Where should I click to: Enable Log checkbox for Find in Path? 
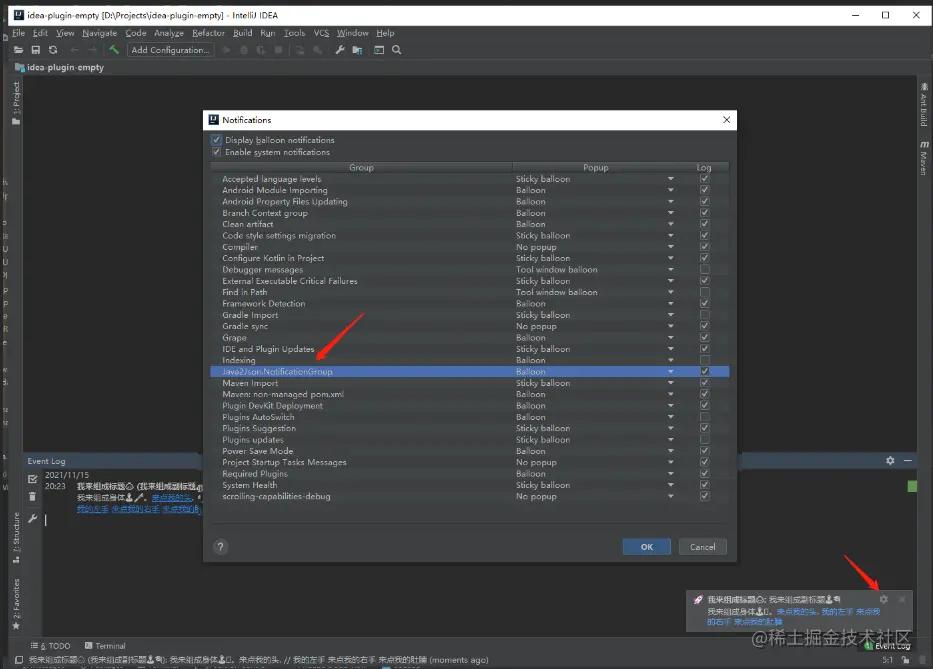[705, 292]
